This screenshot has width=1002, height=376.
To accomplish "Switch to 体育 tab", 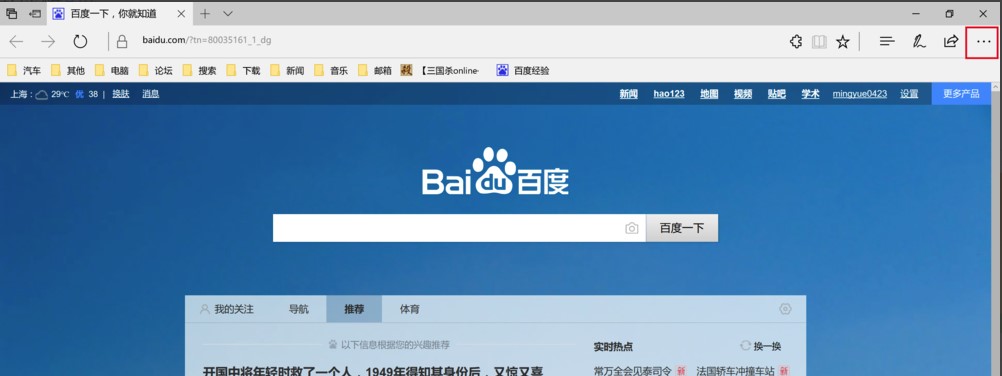I will [410, 309].
